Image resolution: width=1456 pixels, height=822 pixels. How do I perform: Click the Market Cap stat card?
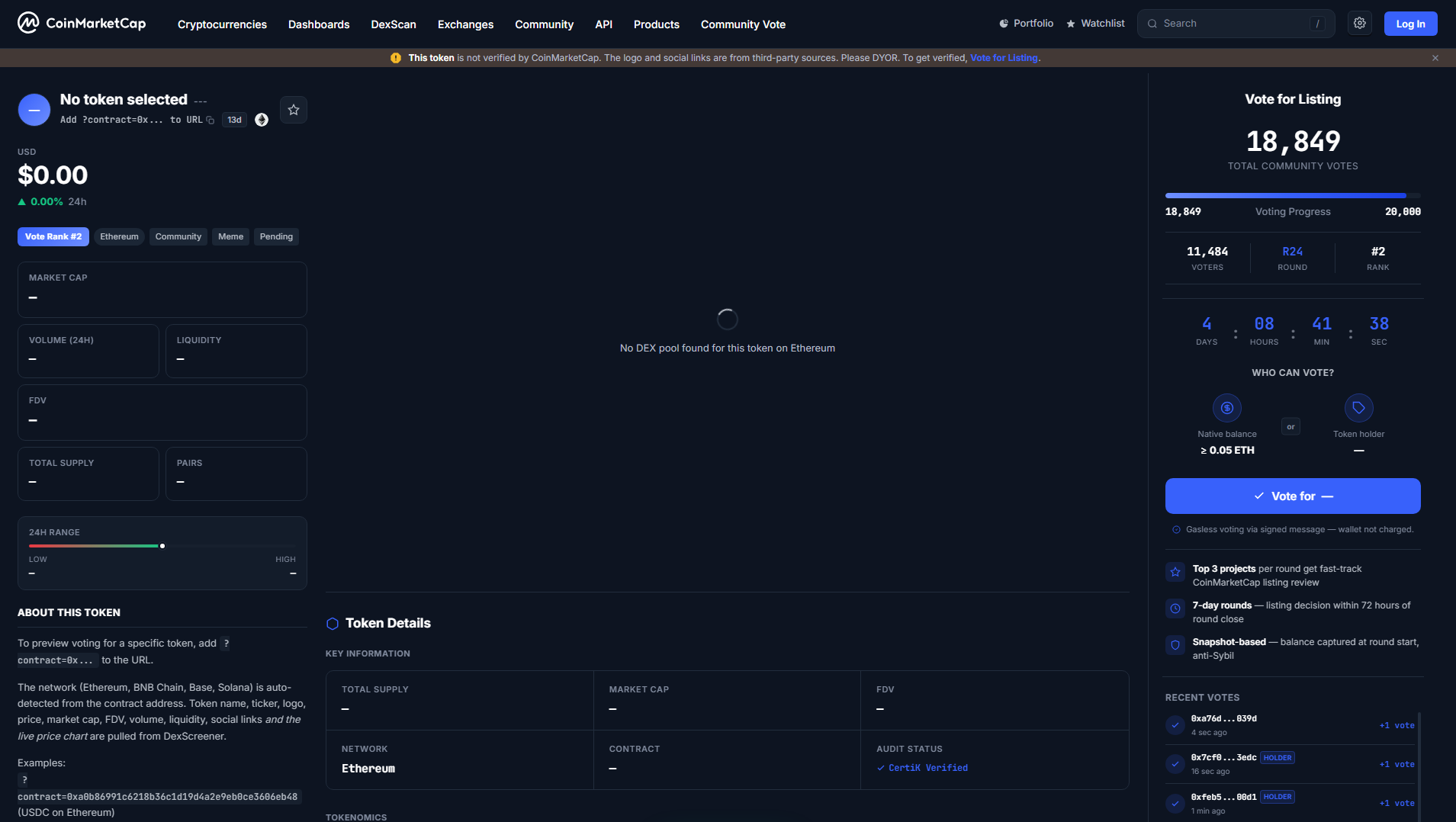(x=162, y=290)
